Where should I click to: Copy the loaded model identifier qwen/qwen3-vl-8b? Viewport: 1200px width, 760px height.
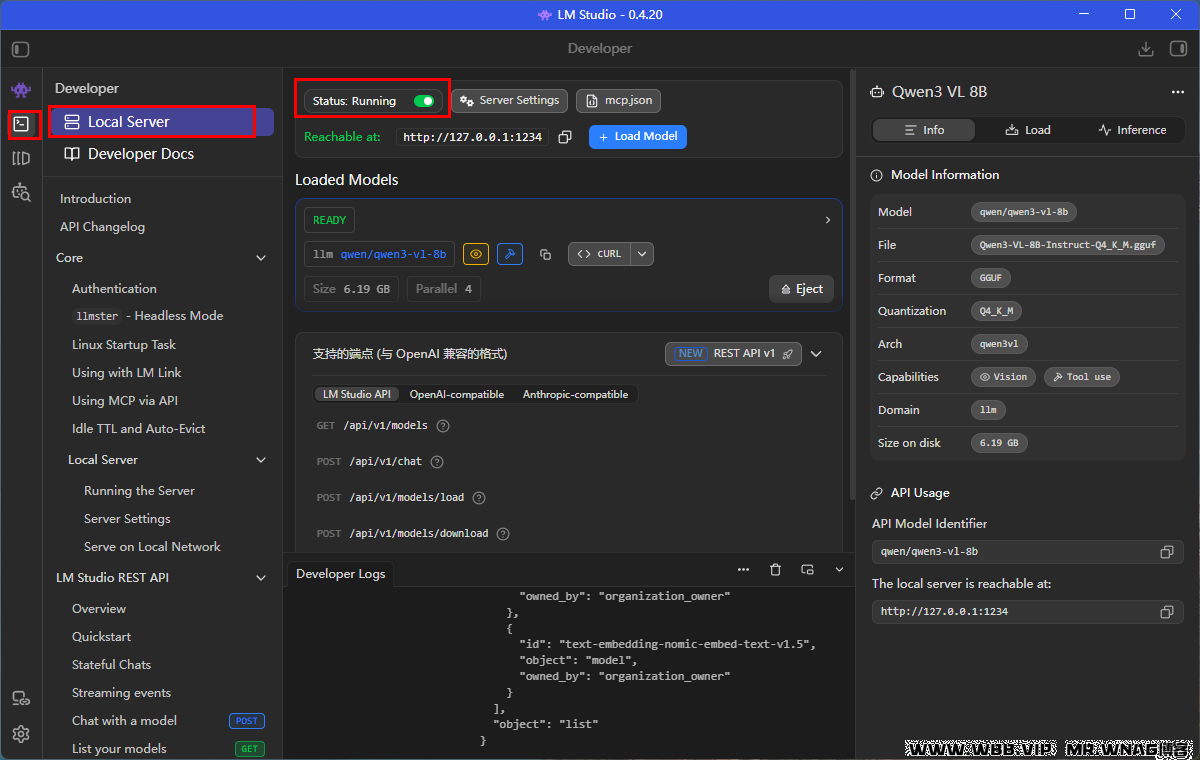pyautogui.click(x=545, y=255)
